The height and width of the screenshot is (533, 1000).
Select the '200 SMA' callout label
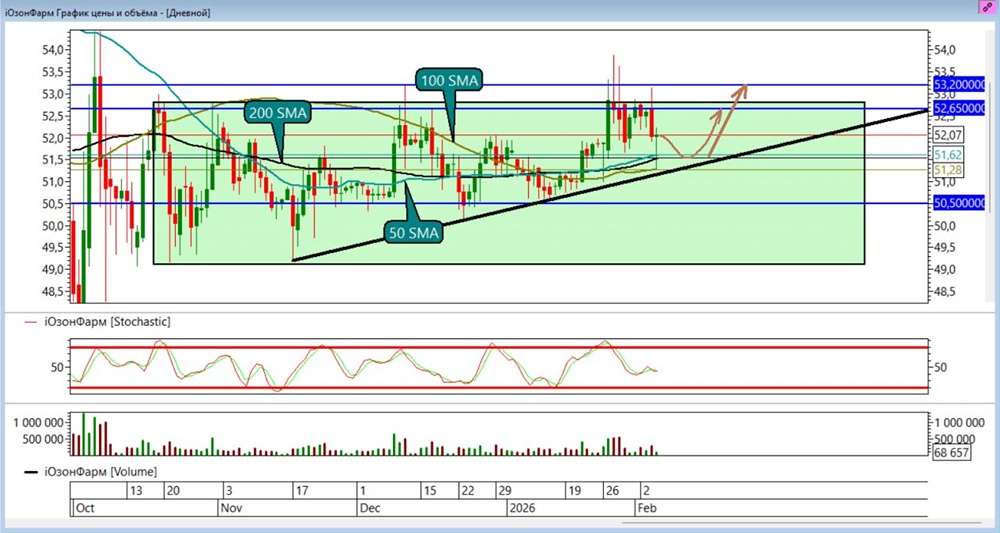coord(276,113)
